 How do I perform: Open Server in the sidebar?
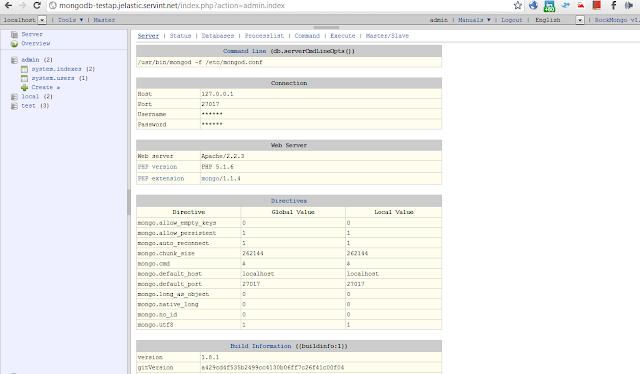32,34
